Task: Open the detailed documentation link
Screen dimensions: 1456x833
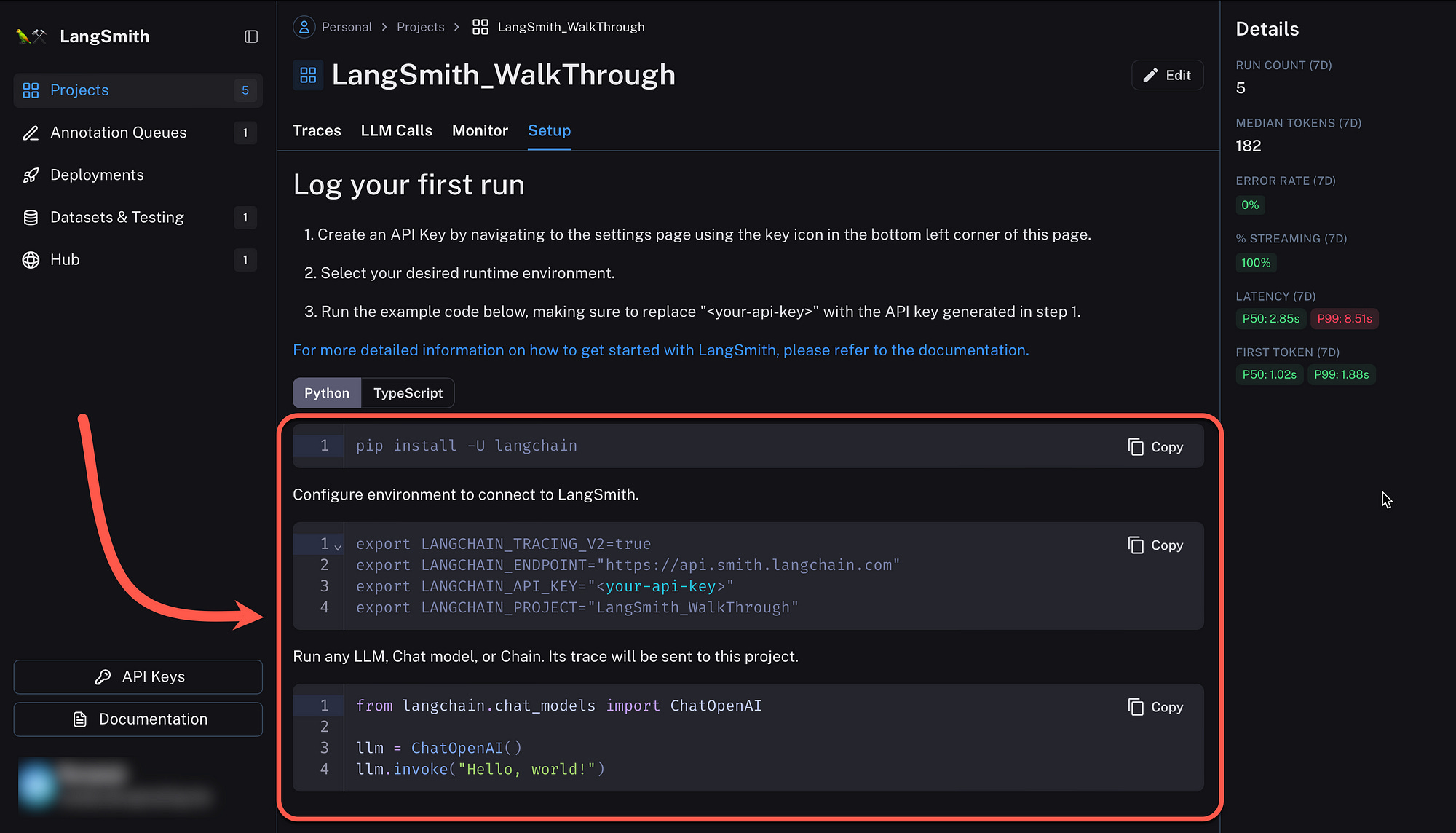Action: tap(660, 350)
